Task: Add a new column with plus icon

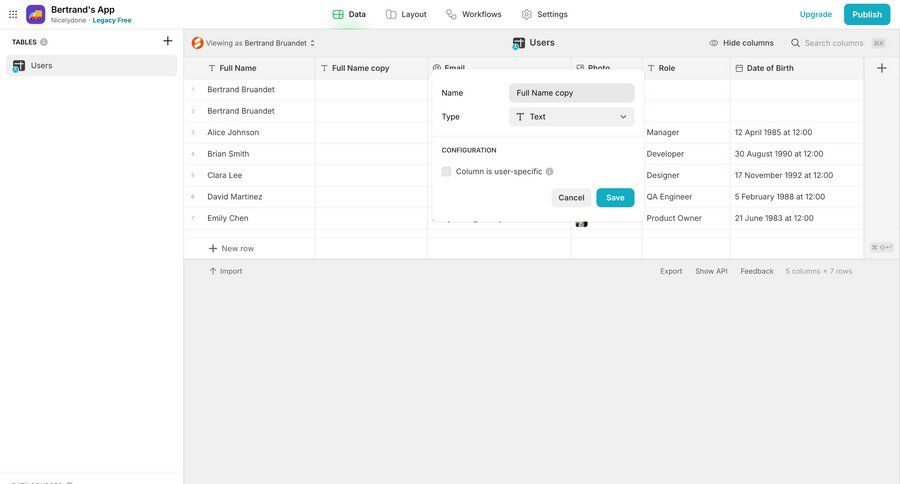Action: coord(881,68)
